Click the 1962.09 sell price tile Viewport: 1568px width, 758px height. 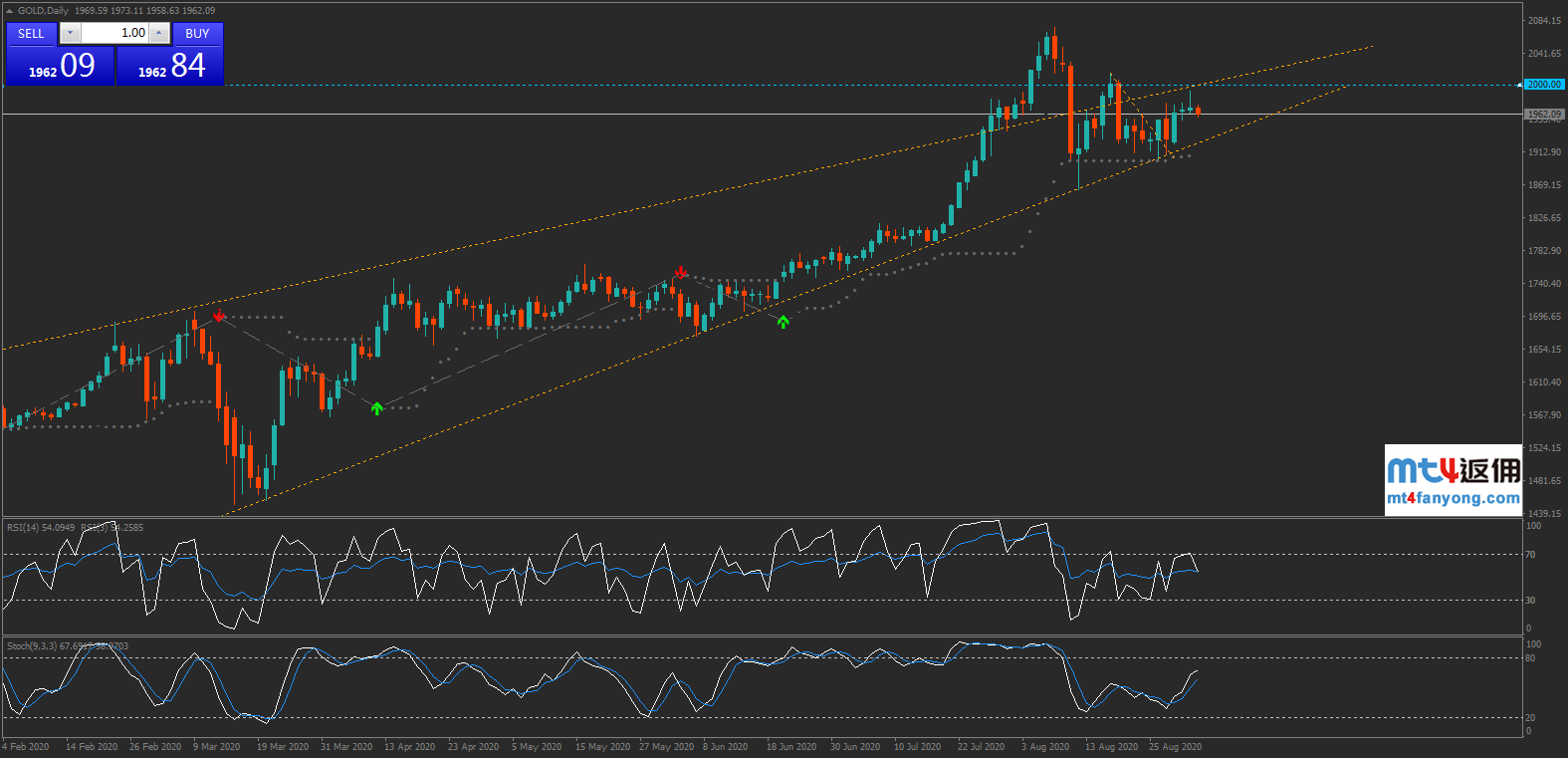(61, 66)
